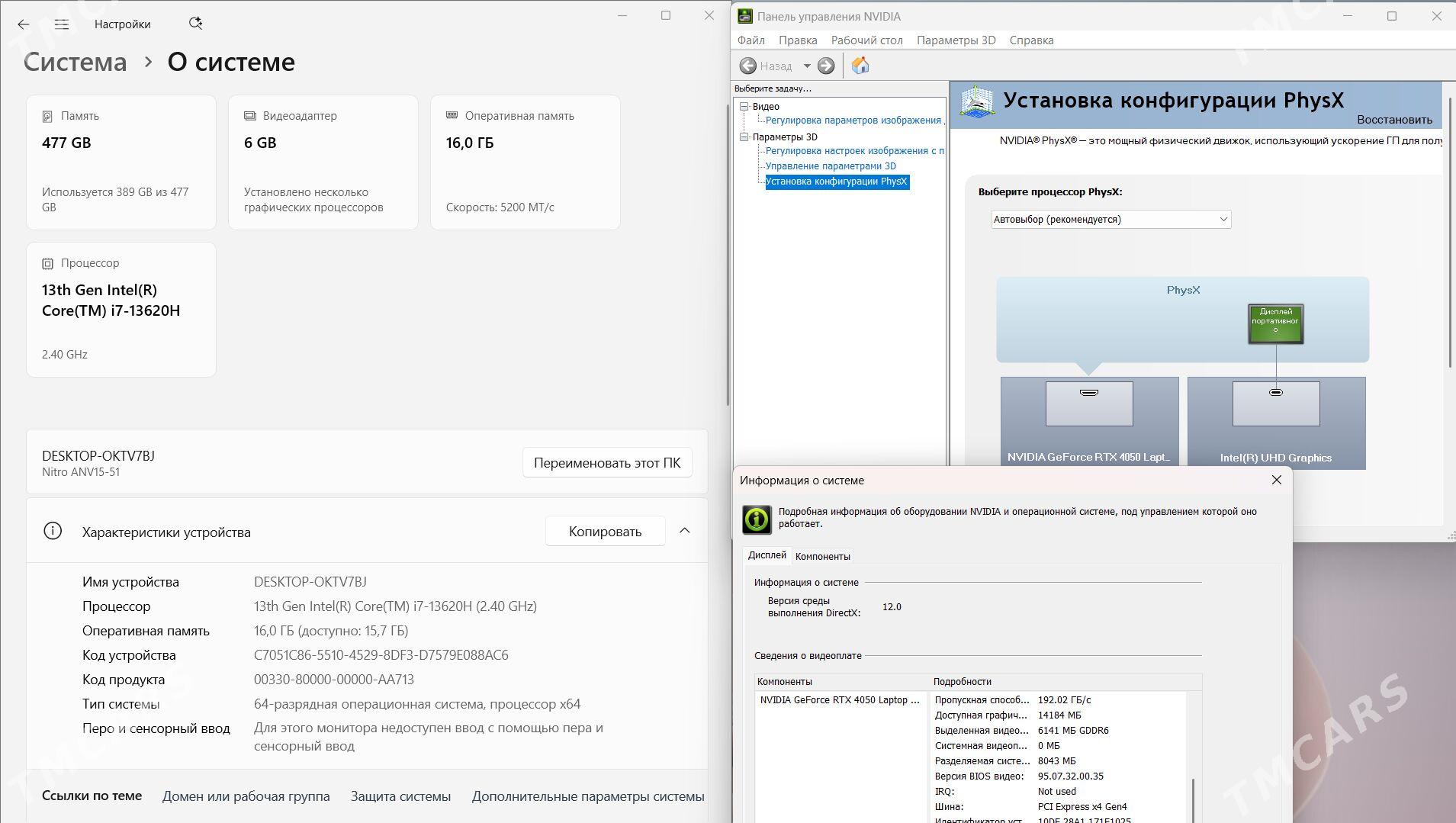Click the home icon in NVIDIA toolbar
This screenshot has height=823, width=1456.
(x=861, y=66)
